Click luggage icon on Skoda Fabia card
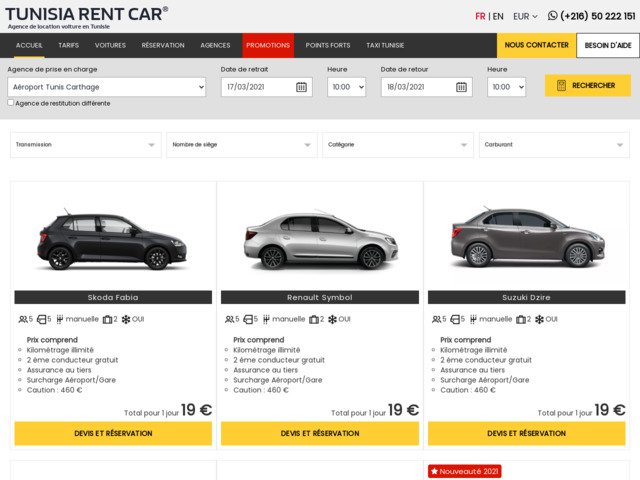Screen dimensions: 640x480 click(107, 319)
